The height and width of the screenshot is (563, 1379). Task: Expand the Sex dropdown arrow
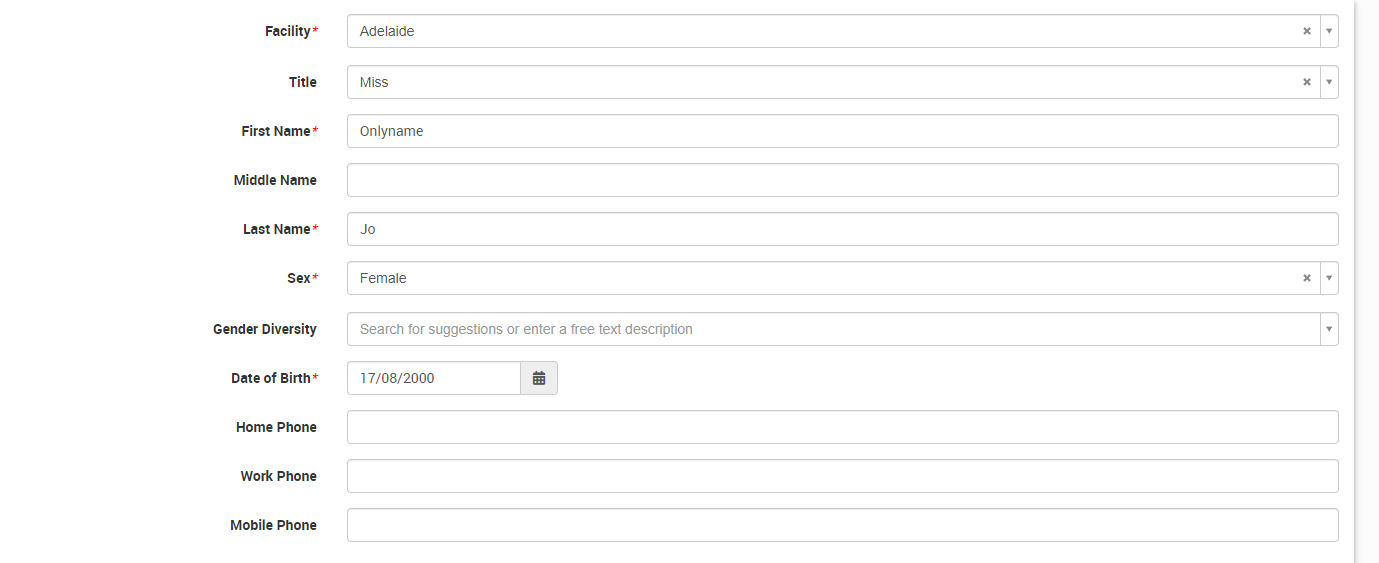[x=1329, y=278]
